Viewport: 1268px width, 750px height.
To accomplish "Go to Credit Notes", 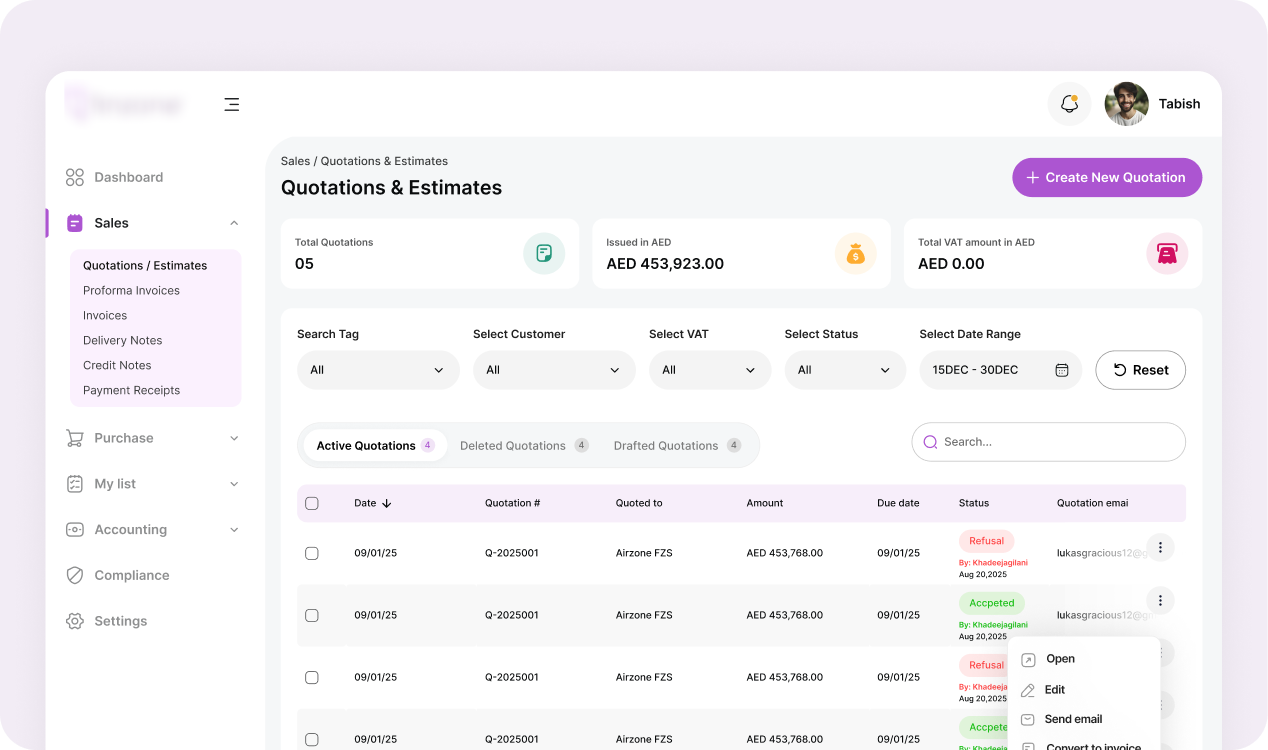I will pyautogui.click(x=117, y=365).
